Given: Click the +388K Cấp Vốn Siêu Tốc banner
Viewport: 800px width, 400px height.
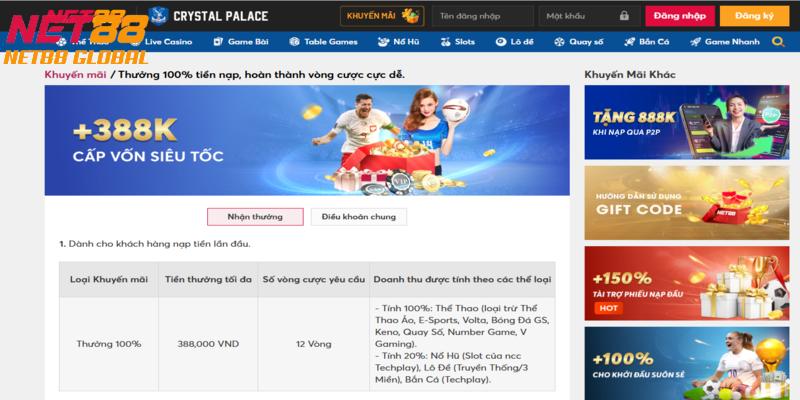Looking at the screenshot, I should [x=307, y=140].
